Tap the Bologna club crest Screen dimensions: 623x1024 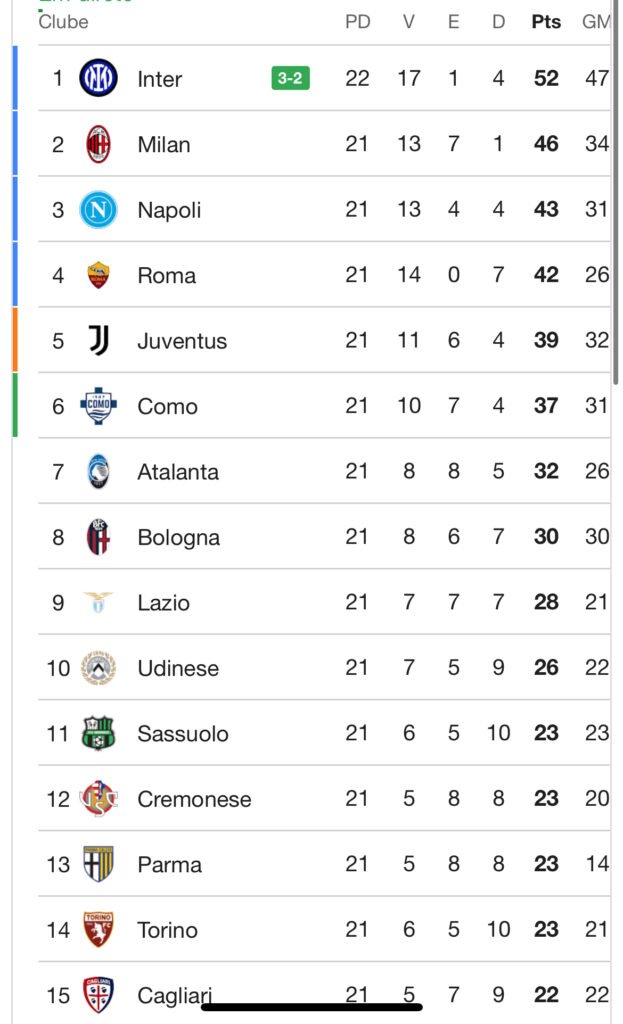point(98,537)
